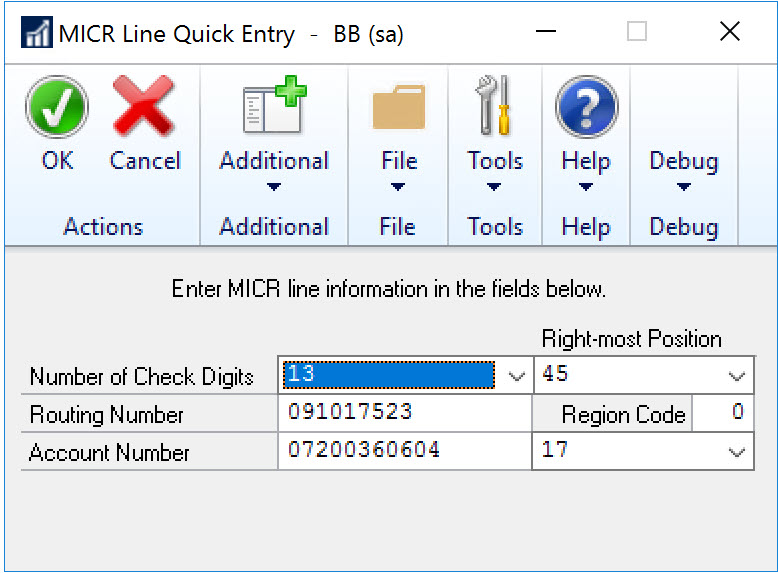Screen dimensions: 778x573
Task: Select the Region Code value field
Action: click(723, 413)
